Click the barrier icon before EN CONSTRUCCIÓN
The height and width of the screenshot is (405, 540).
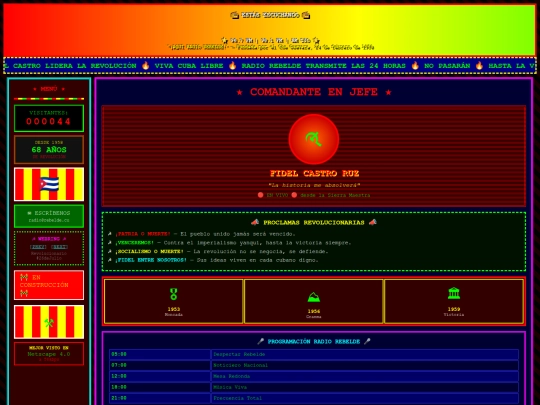(24, 277)
